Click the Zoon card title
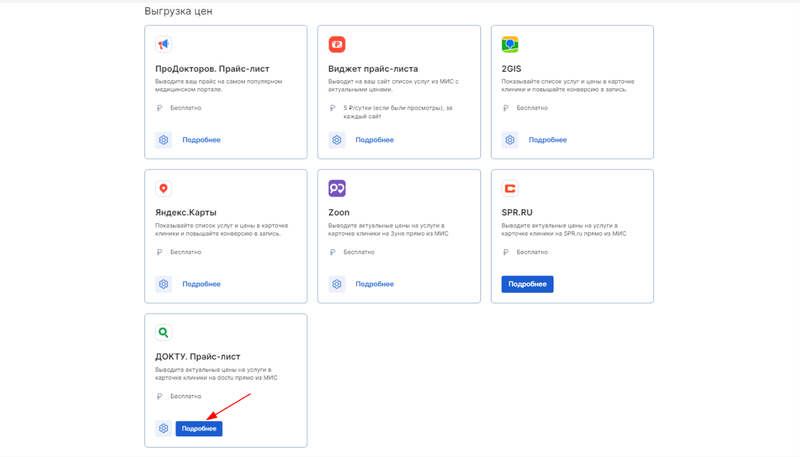This screenshot has height=457, width=800. coord(339,213)
